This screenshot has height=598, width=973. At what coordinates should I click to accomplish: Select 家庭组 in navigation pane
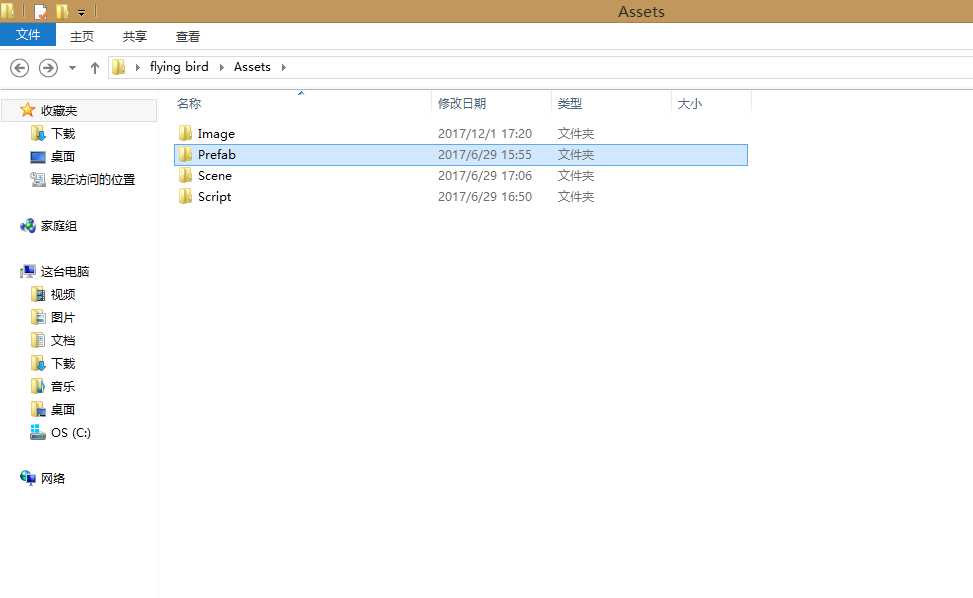pos(59,226)
